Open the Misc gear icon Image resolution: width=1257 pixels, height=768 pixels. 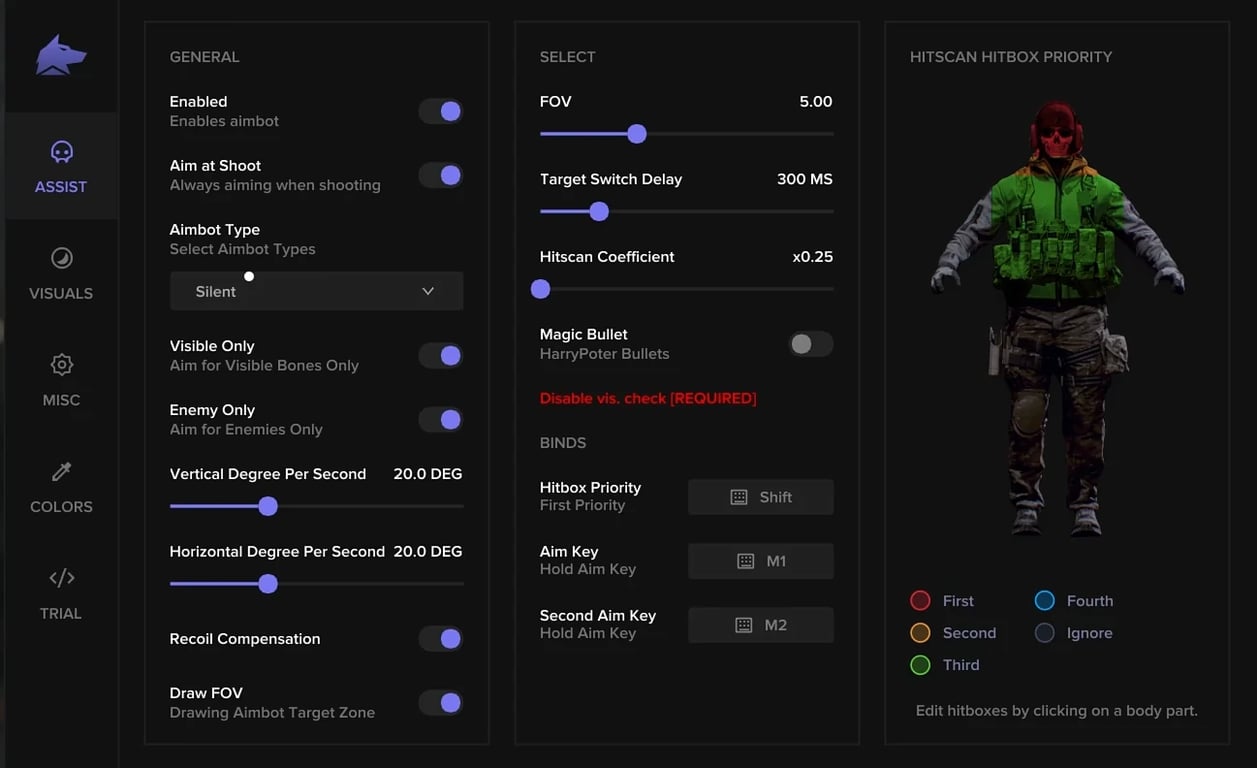[61, 365]
